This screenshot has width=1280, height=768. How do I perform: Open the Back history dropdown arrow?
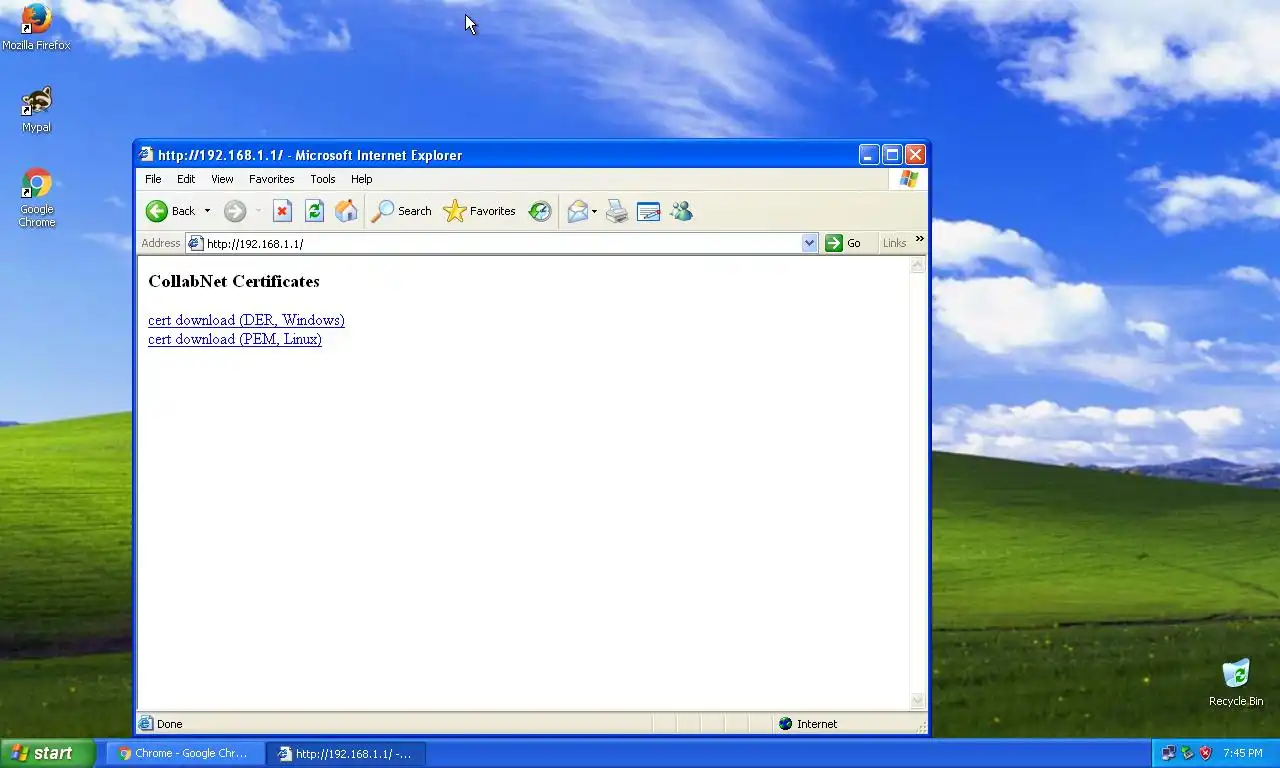207,211
